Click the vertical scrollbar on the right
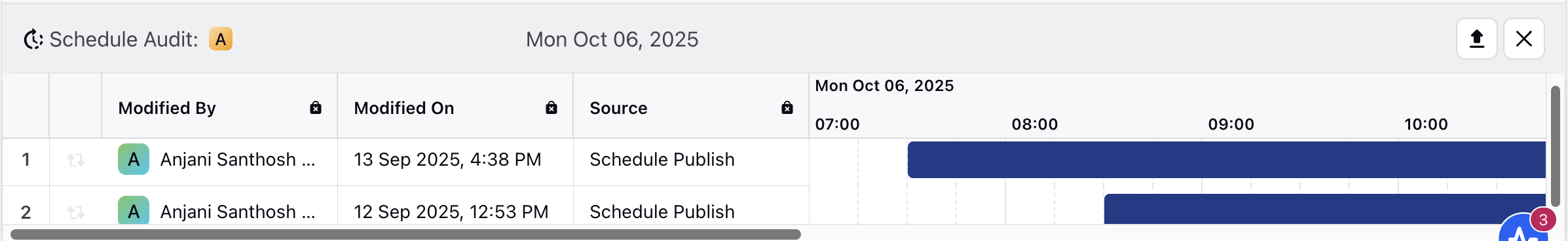This screenshot has width=1568, height=241. [1556, 147]
